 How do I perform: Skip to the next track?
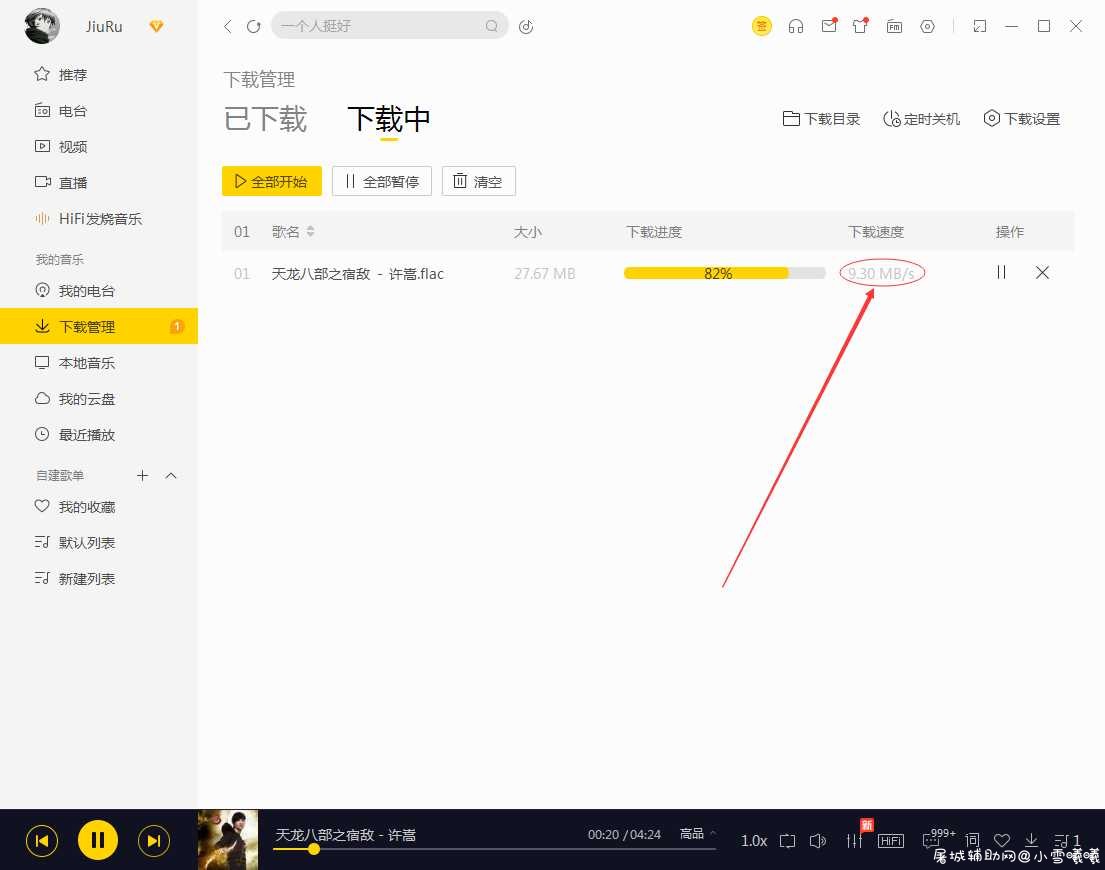(154, 840)
